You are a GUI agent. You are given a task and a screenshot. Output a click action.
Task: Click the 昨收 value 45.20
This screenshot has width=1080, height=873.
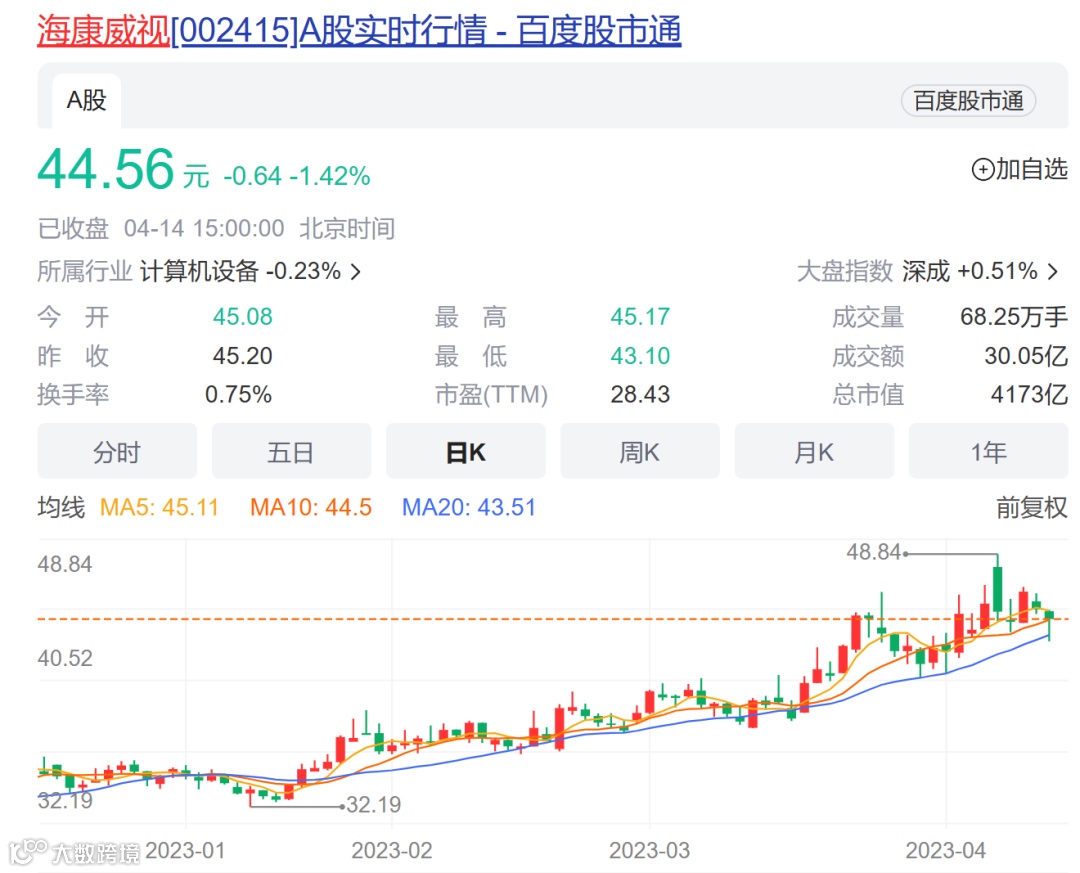click(242, 356)
